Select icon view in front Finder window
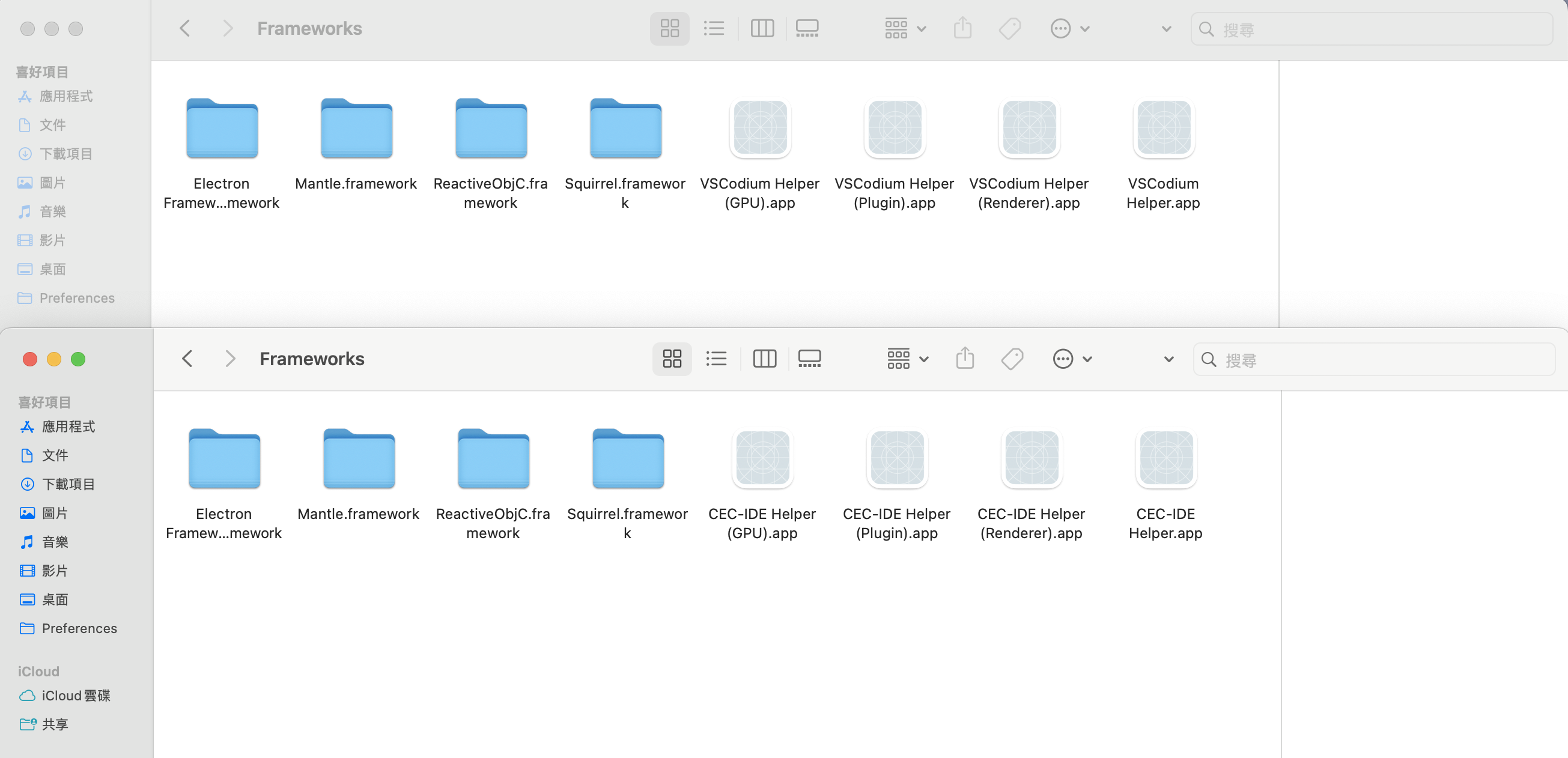This screenshot has height=758, width=1568. pos(672,359)
